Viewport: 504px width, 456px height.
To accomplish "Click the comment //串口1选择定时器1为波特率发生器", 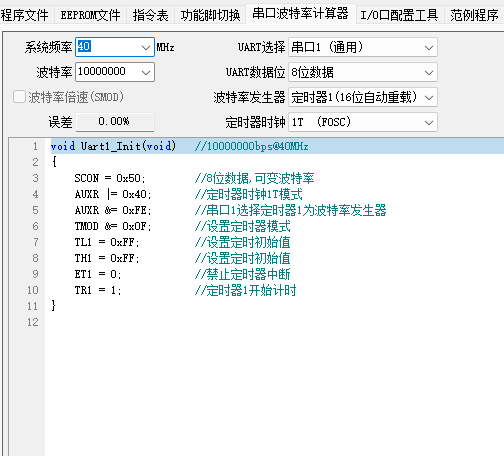I will [x=291, y=210].
